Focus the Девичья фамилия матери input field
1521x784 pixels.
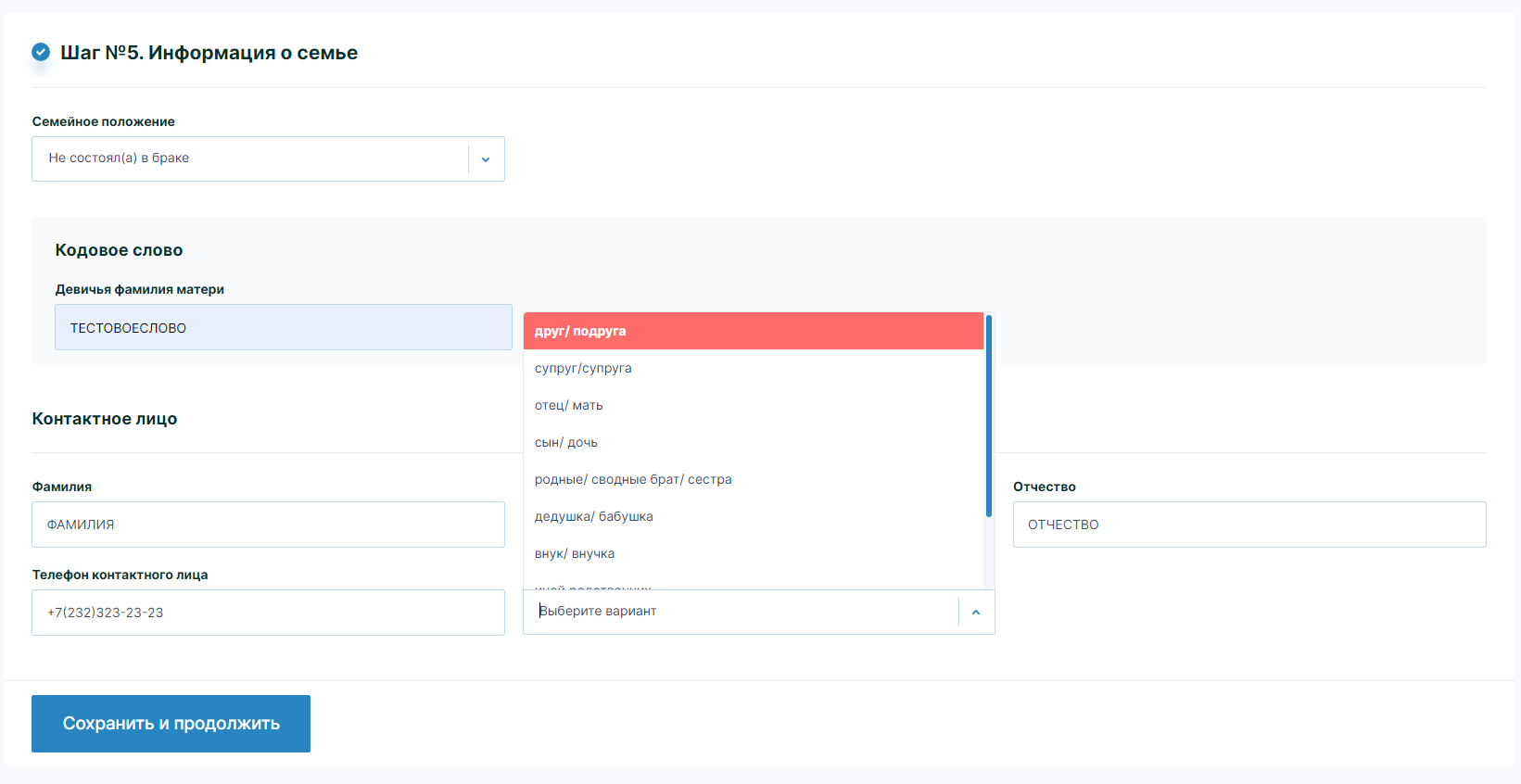[283, 327]
